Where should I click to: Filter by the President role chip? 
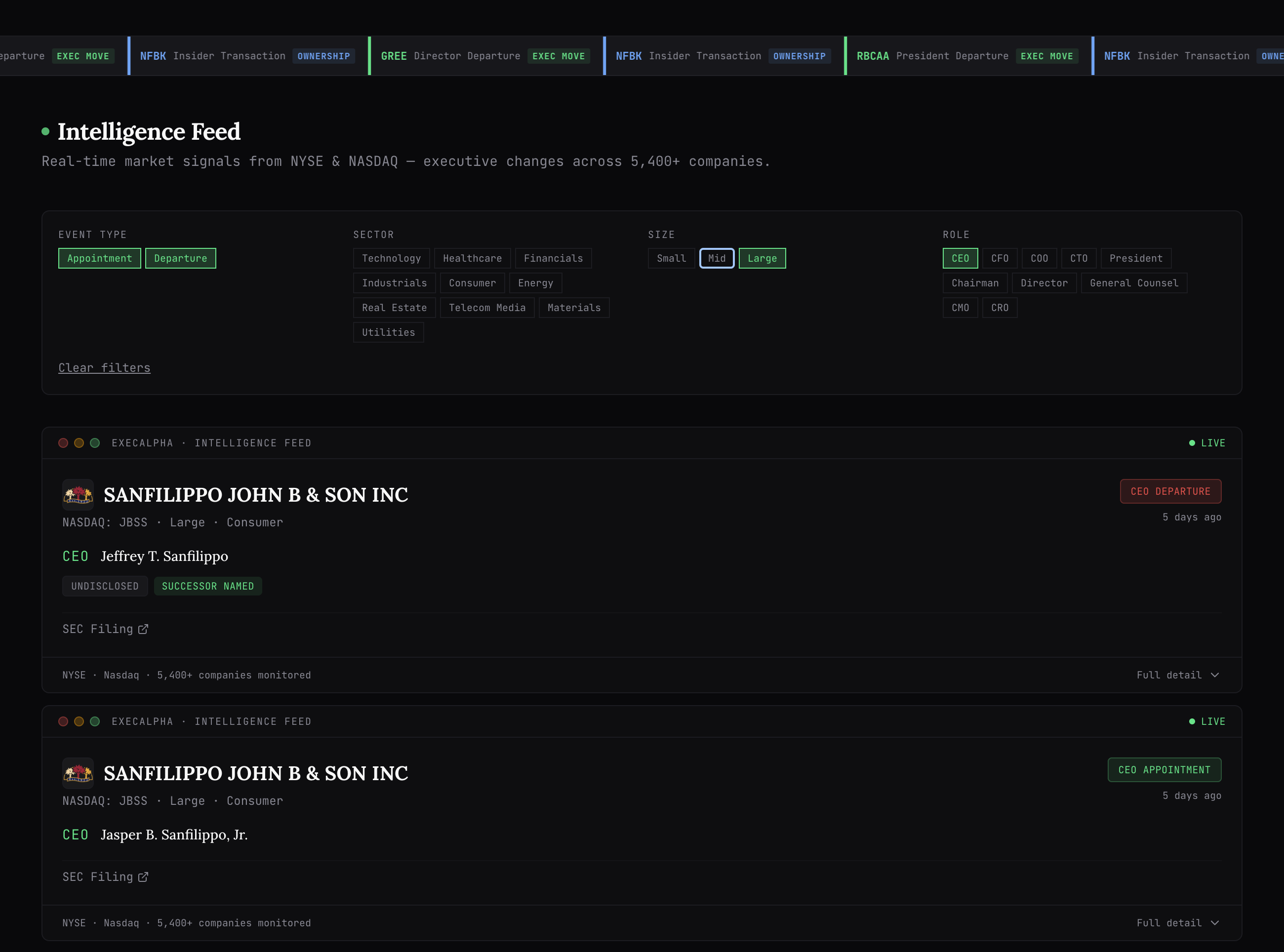click(x=1136, y=258)
